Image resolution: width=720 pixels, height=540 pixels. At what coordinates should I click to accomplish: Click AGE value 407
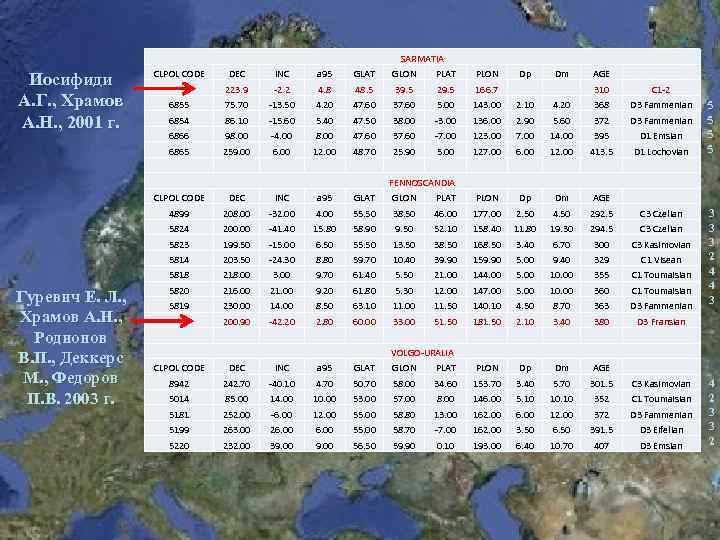tap(601, 446)
